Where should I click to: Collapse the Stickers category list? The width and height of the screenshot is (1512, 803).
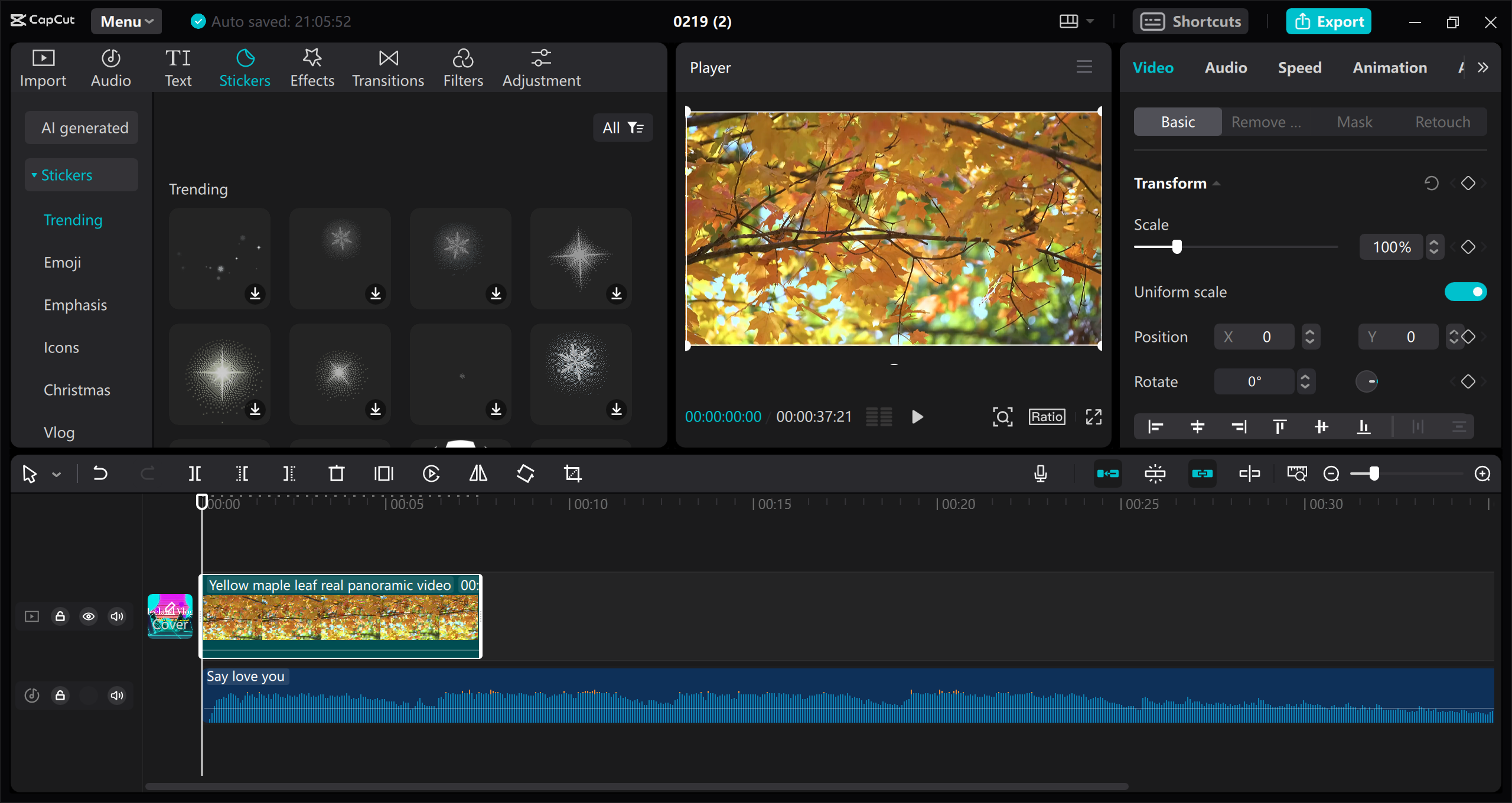tap(34, 175)
